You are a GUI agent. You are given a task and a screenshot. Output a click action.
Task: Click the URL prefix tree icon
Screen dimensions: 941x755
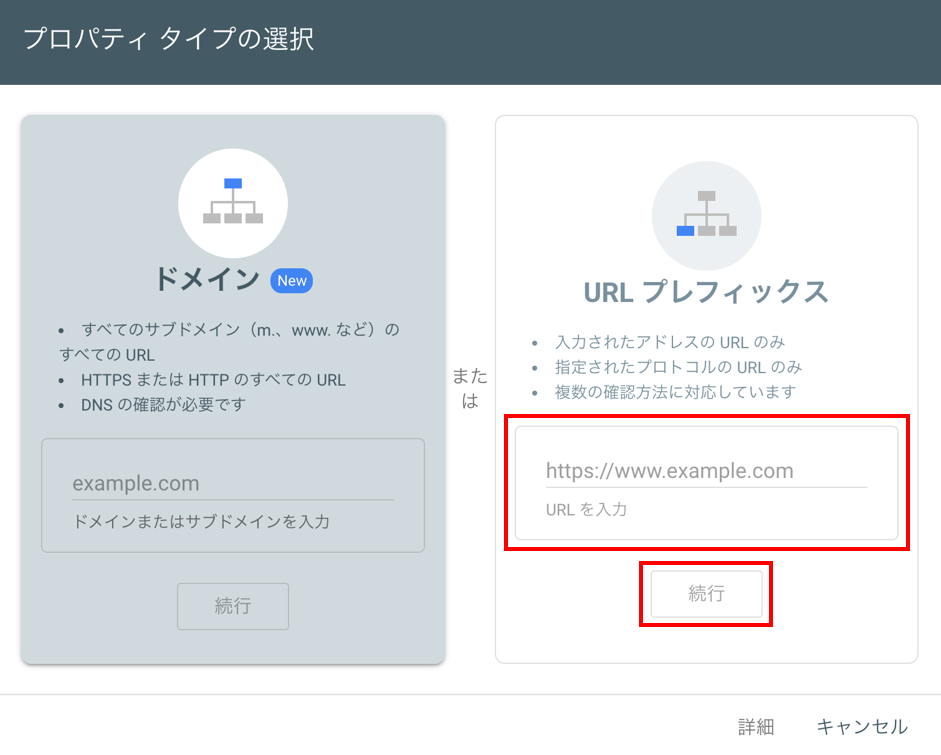pos(706,215)
